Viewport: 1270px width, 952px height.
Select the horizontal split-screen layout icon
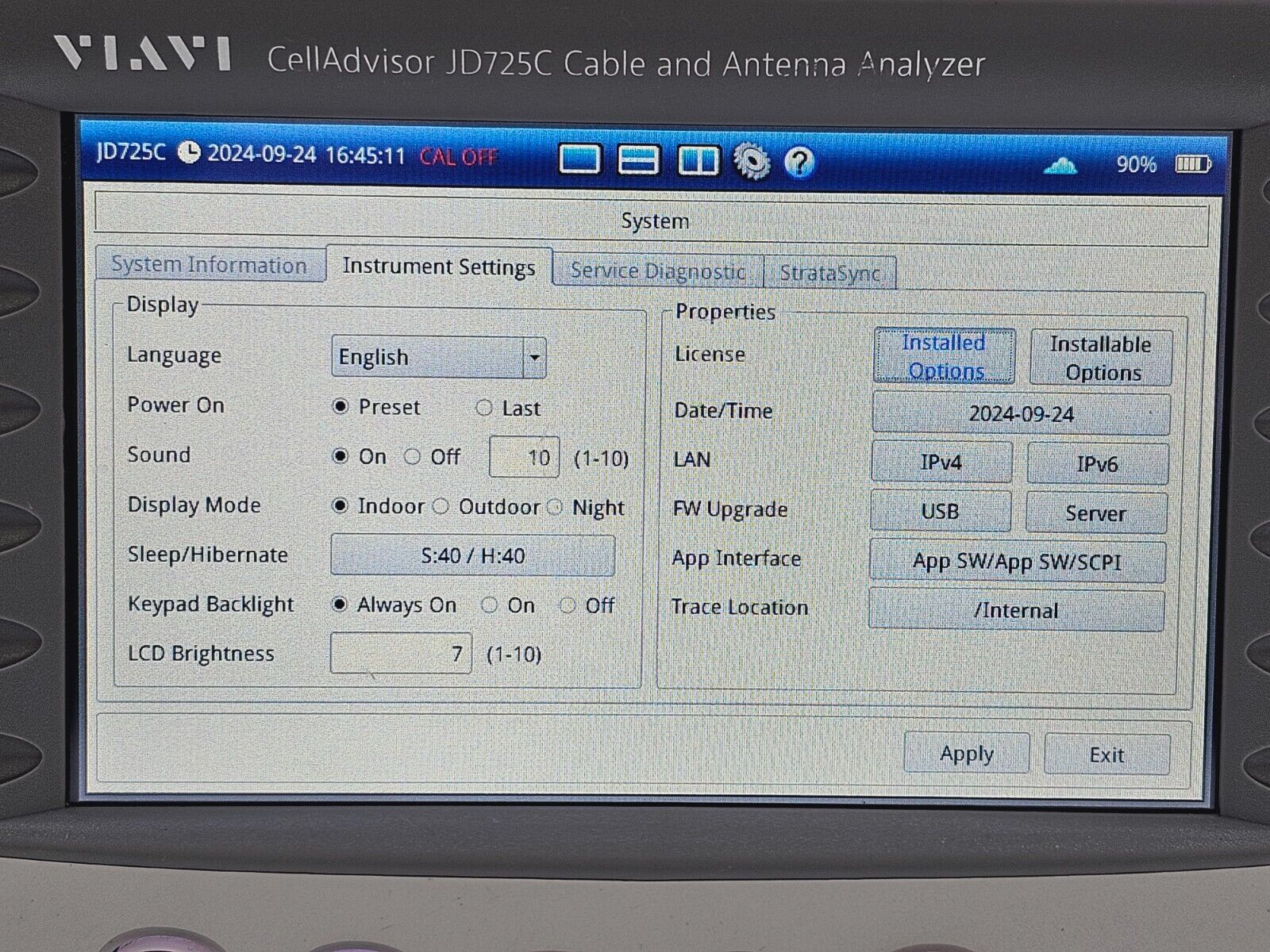click(x=640, y=159)
